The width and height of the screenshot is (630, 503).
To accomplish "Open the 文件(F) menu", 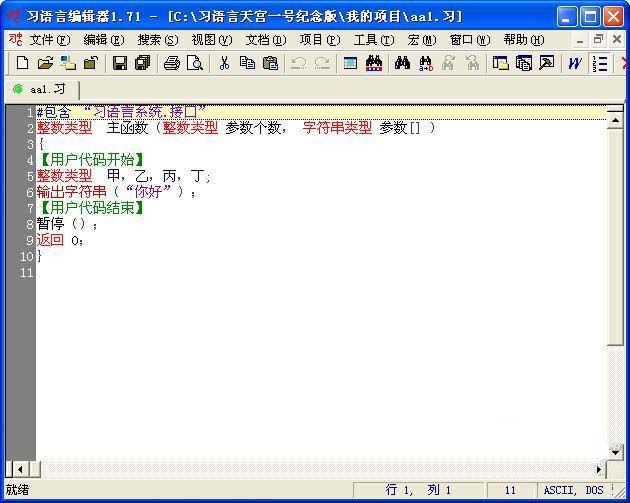I will tap(50, 40).
